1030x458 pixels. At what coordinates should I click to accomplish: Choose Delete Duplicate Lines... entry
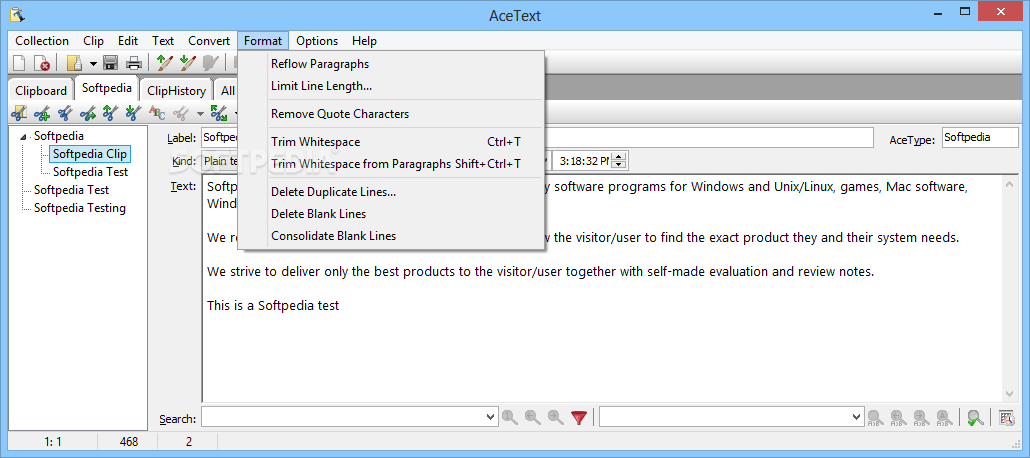coord(392,192)
